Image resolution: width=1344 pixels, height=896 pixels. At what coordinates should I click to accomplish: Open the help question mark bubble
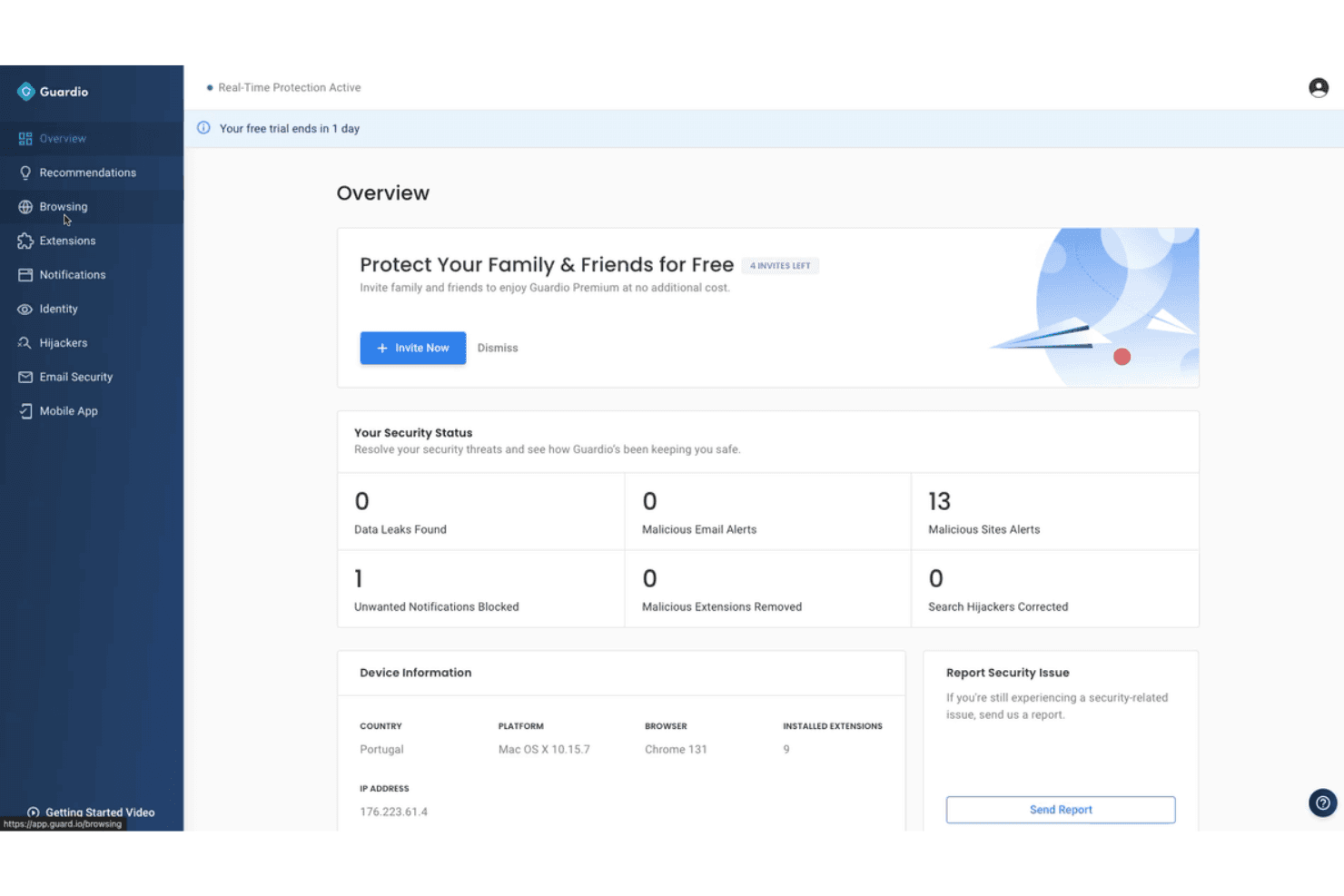point(1323,802)
